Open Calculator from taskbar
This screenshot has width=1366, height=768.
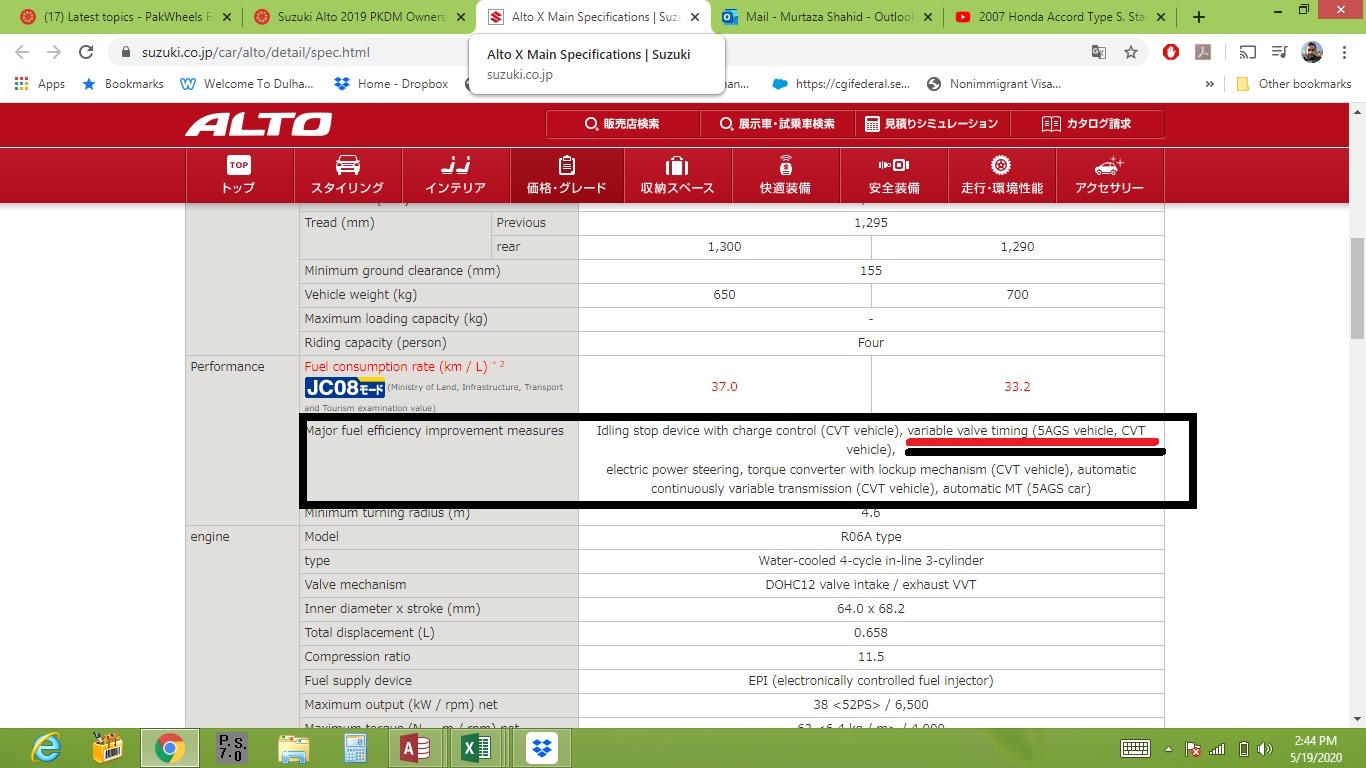[355, 748]
